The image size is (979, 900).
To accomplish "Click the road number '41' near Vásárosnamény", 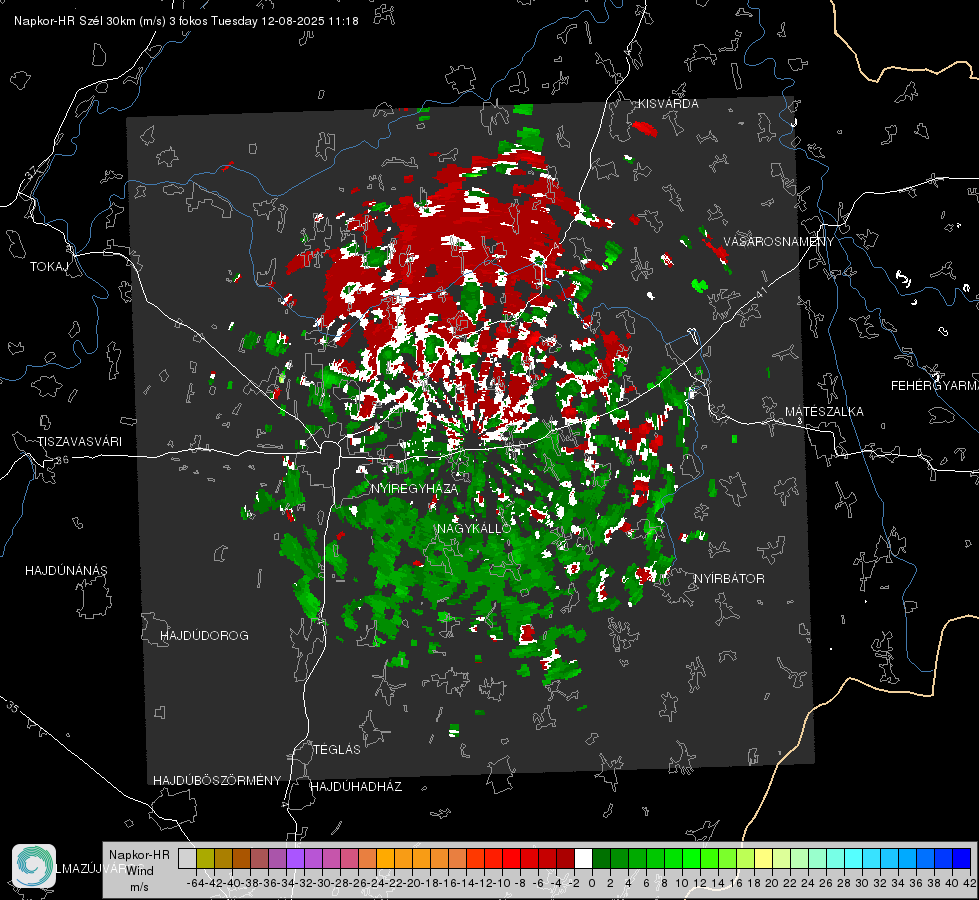I will pos(760,291).
